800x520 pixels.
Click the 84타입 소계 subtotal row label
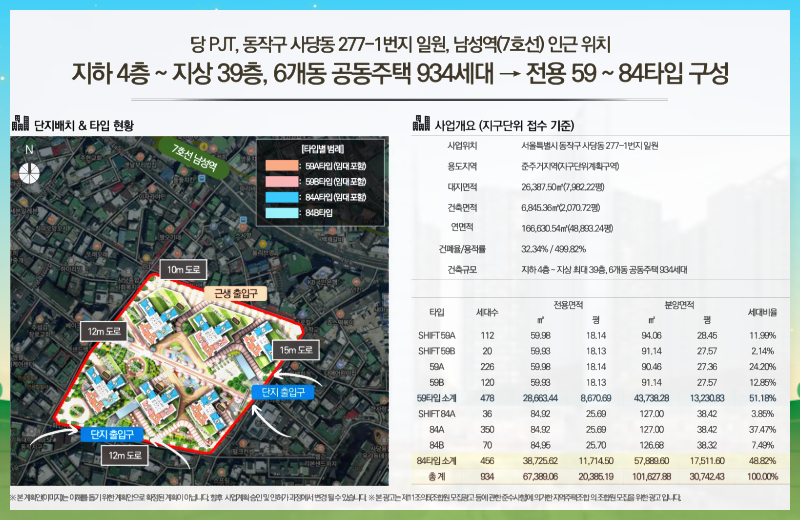pos(437,461)
